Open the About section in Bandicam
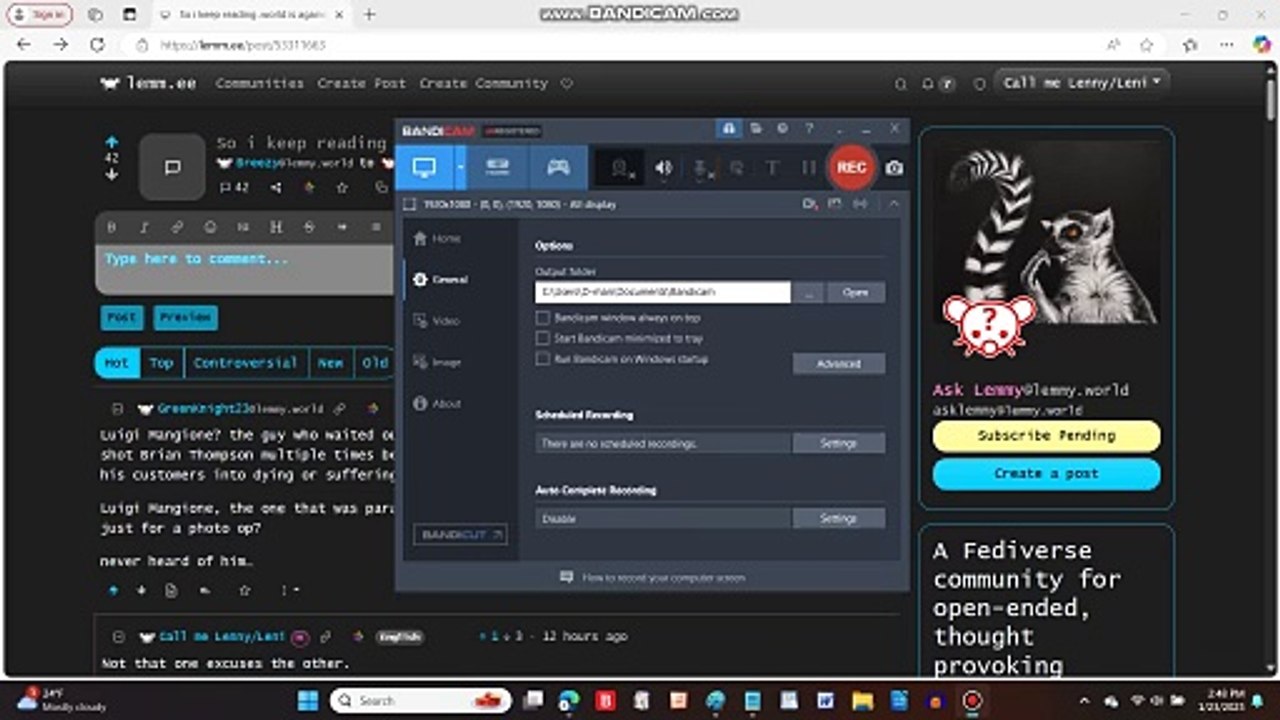This screenshot has height=720, width=1280. click(x=437, y=404)
